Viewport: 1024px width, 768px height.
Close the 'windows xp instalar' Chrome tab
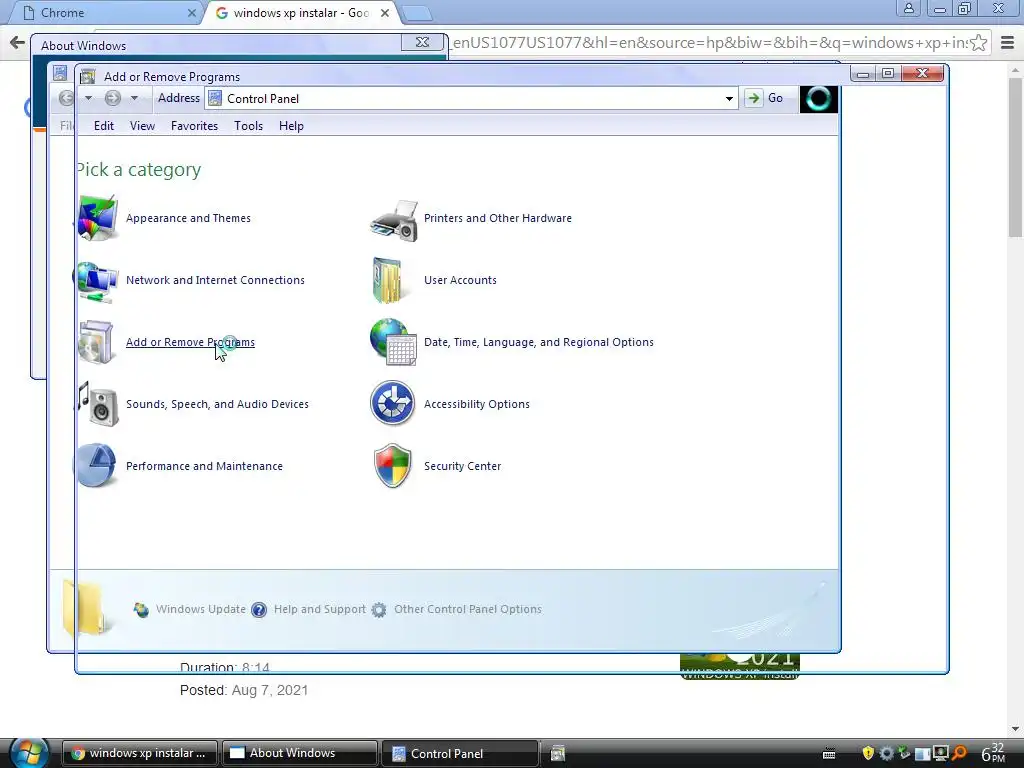coord(385,13)
